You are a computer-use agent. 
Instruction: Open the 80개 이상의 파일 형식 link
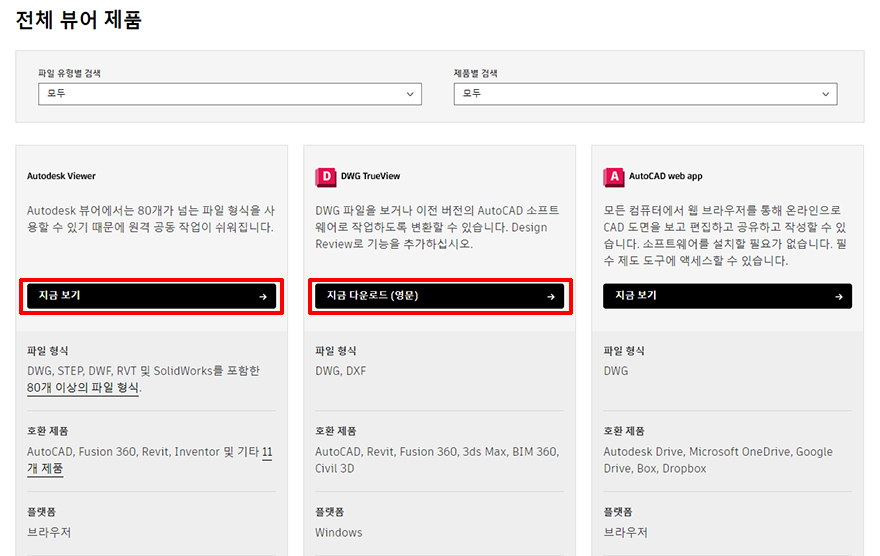(82, 388)
